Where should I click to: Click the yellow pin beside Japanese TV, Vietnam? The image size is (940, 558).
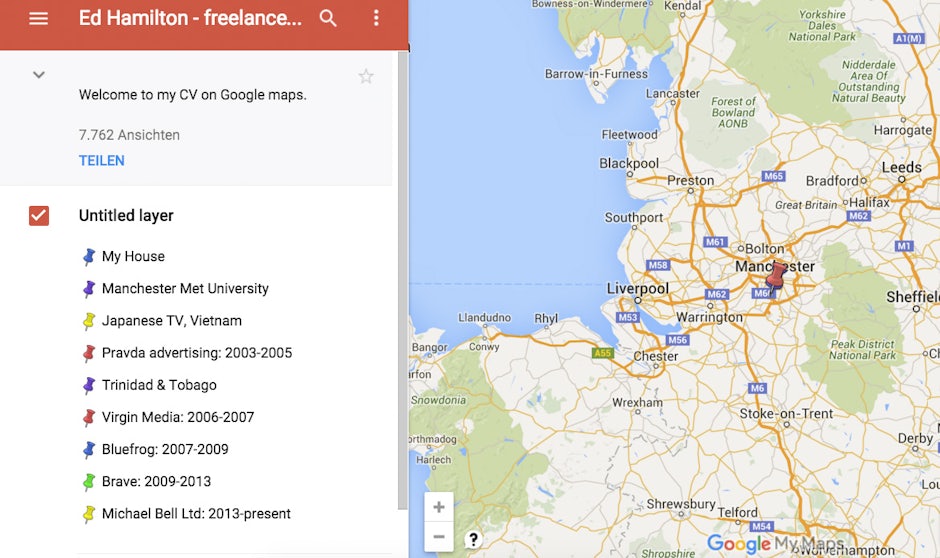pyautogui.click(x=89, y=321)
